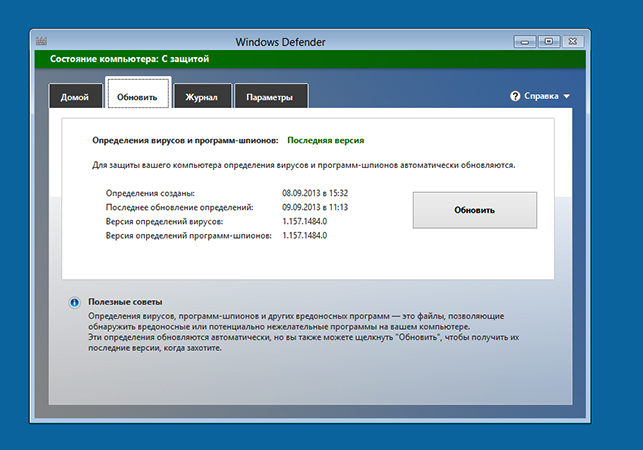Click the Определения вирусов и программ-шпионов heading
Screen dimensions: 643x450
coord(185,140)
